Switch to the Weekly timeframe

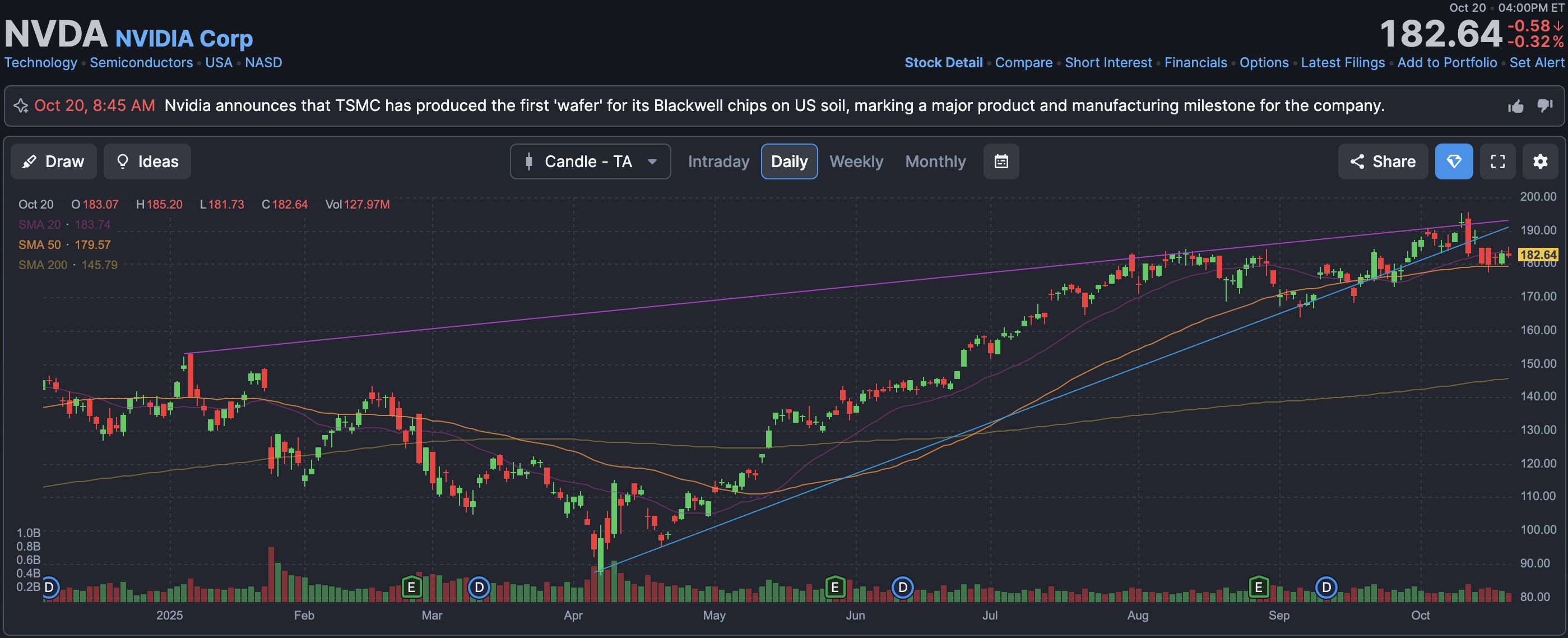pyautogui.click(x=856, y=161)
